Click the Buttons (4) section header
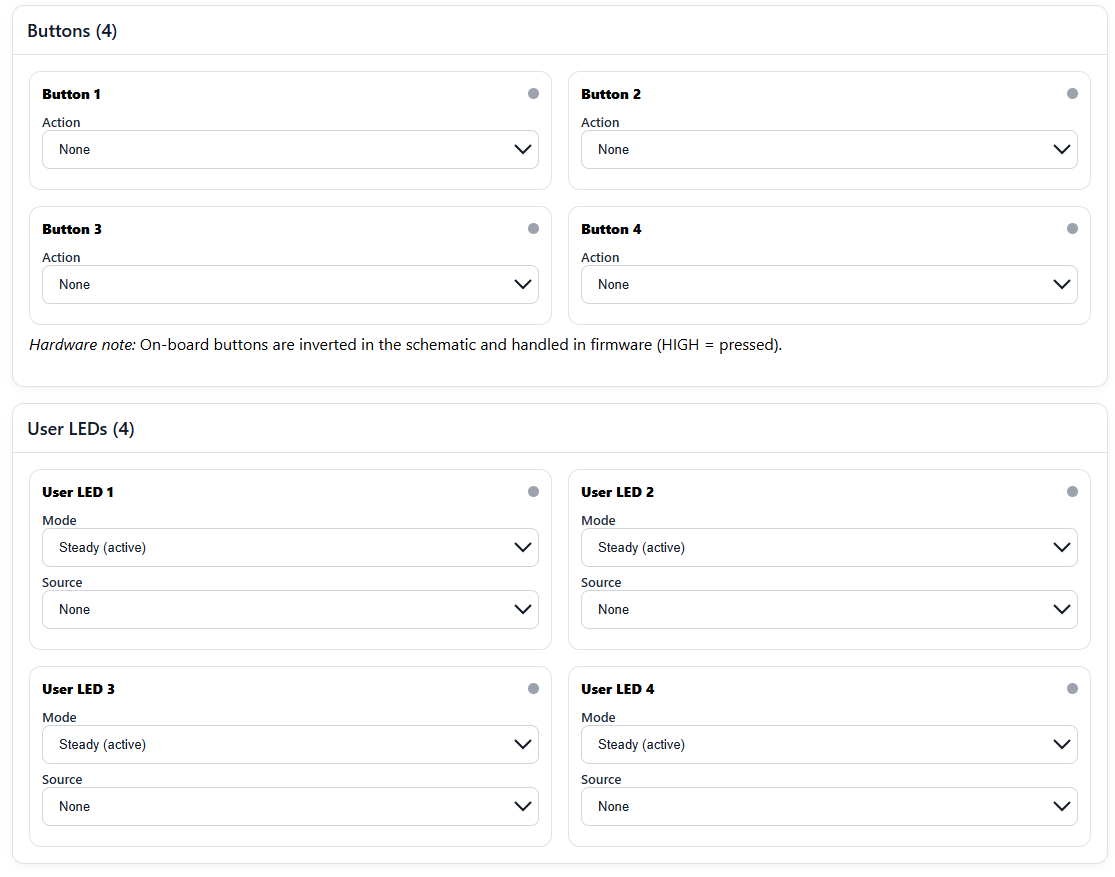The image size is (1115, 877). click(x=73, y=31)
